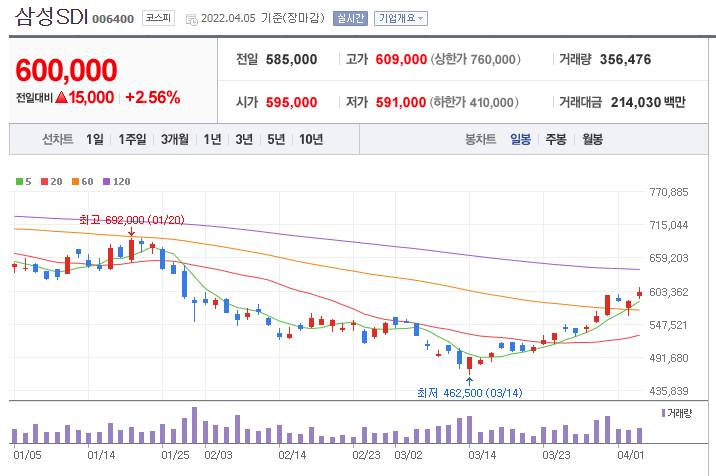Click the 하한가 410,000 text
The width and height of the screenshot is (716, 476).
pyautogui.click(x=474, y=102)
